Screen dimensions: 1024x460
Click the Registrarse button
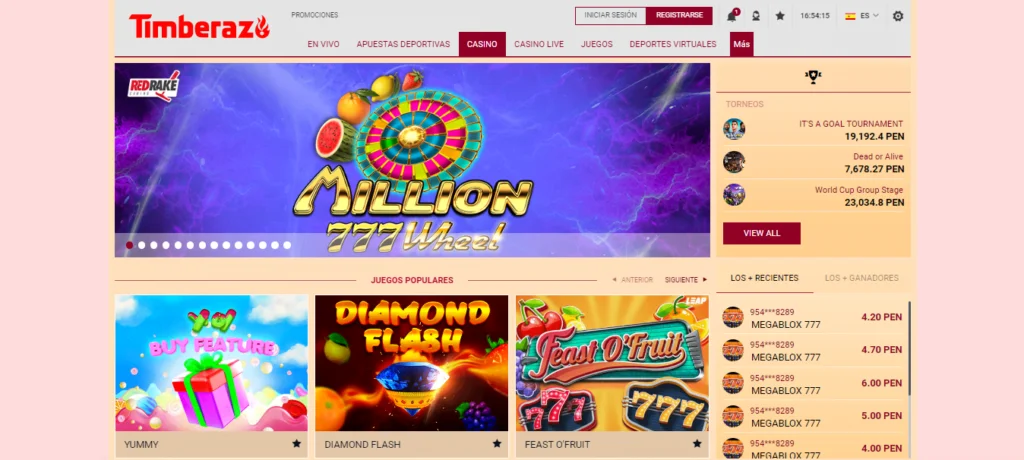679,16
